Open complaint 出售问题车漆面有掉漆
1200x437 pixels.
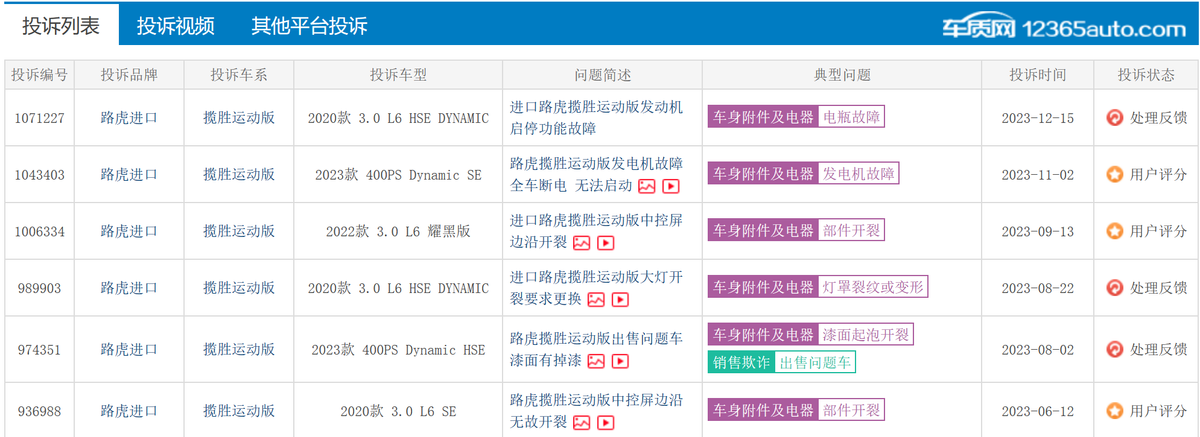596,348
